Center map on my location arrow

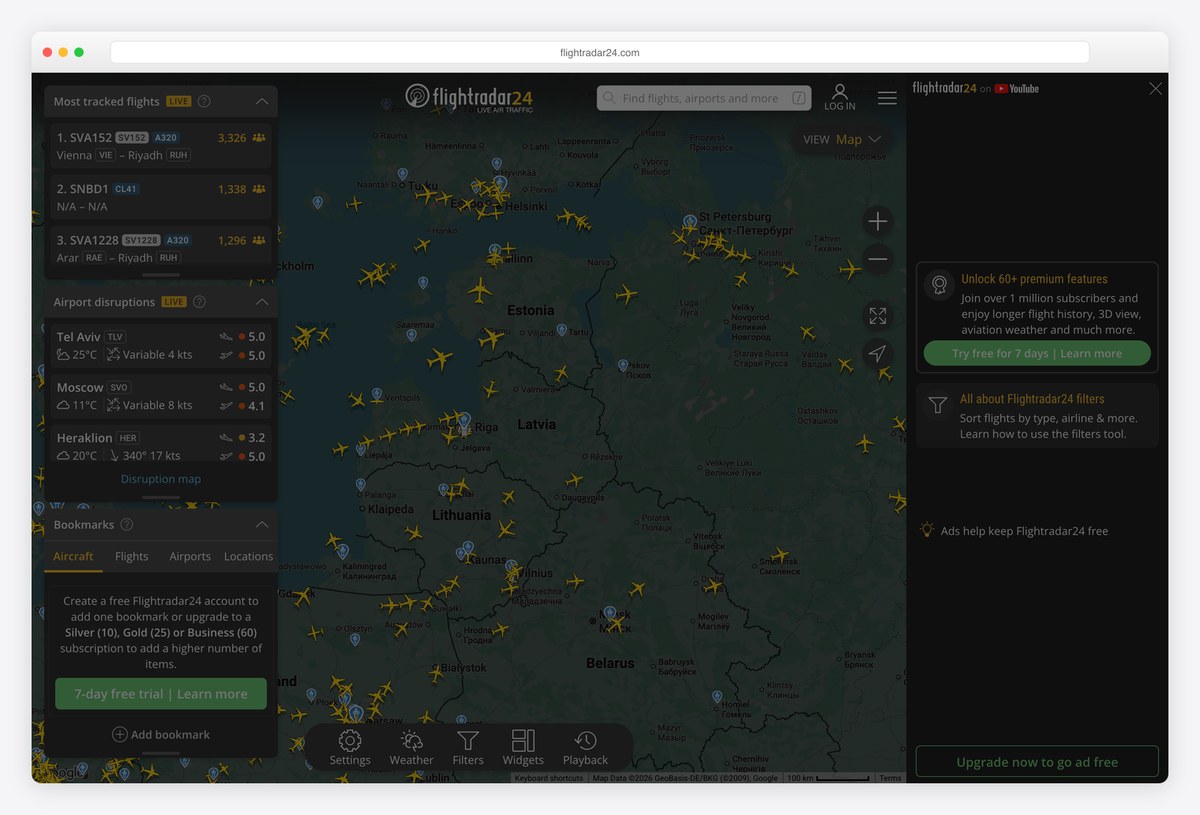pos(878,354)
